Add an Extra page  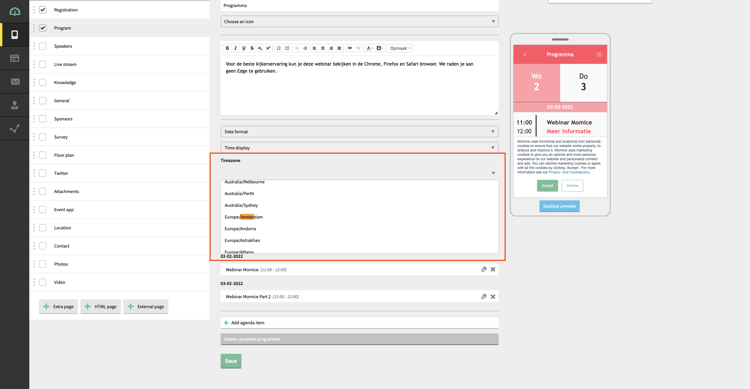tap(58, 307)
